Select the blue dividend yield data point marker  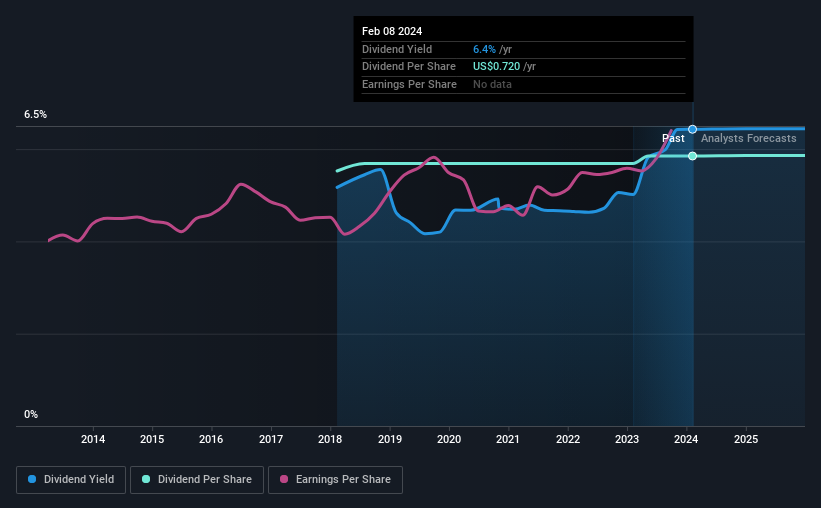(692, 129)
